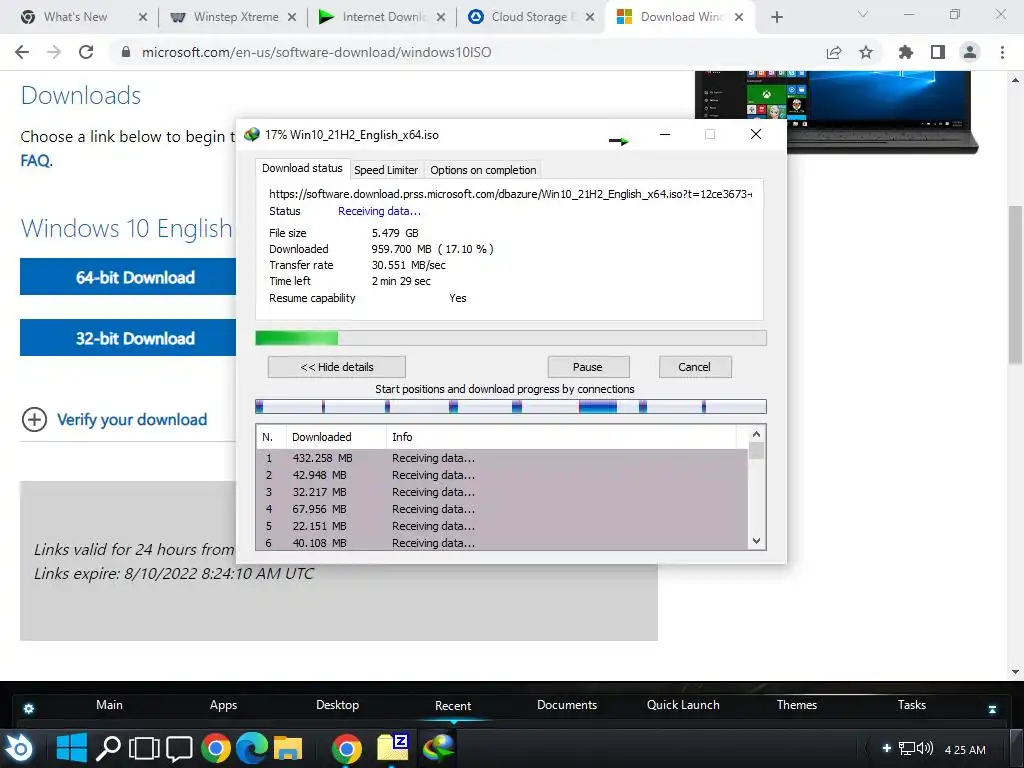Screen dimensions: 1024x768
Task: Click the forward navigation arrow
Action: [54, 52]
